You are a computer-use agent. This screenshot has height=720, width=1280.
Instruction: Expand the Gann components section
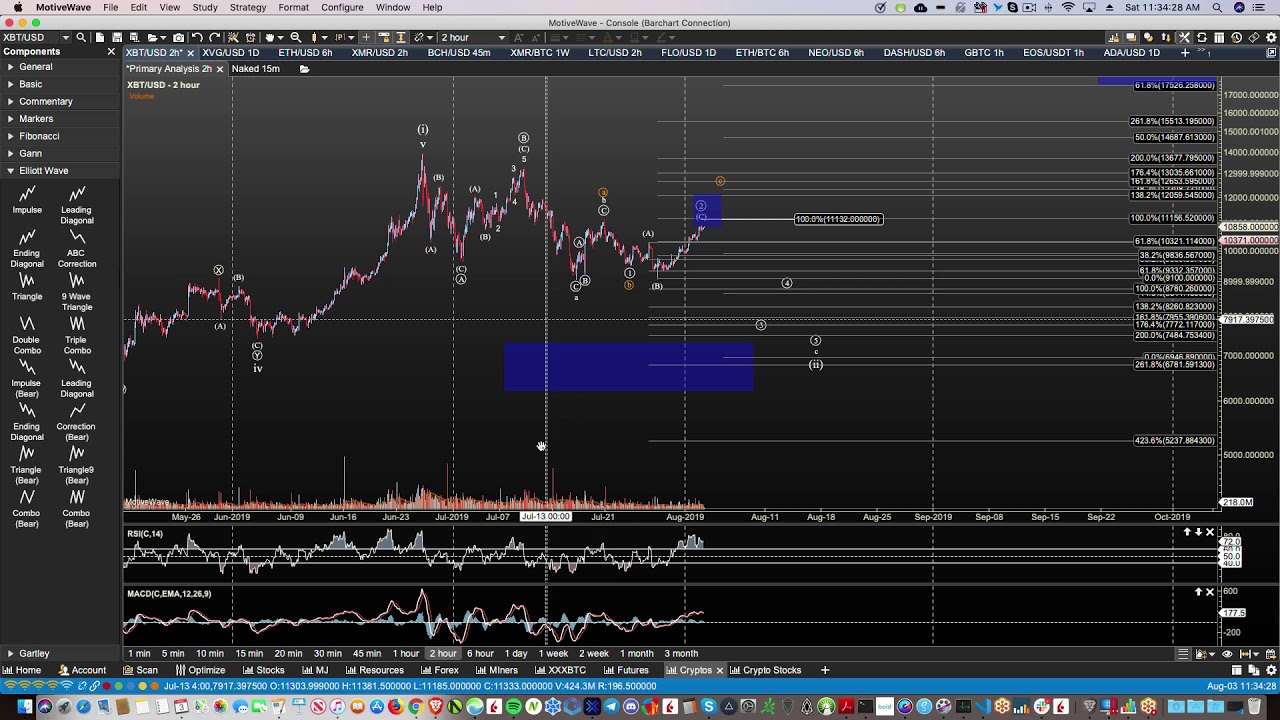click(x=60, y=153)
